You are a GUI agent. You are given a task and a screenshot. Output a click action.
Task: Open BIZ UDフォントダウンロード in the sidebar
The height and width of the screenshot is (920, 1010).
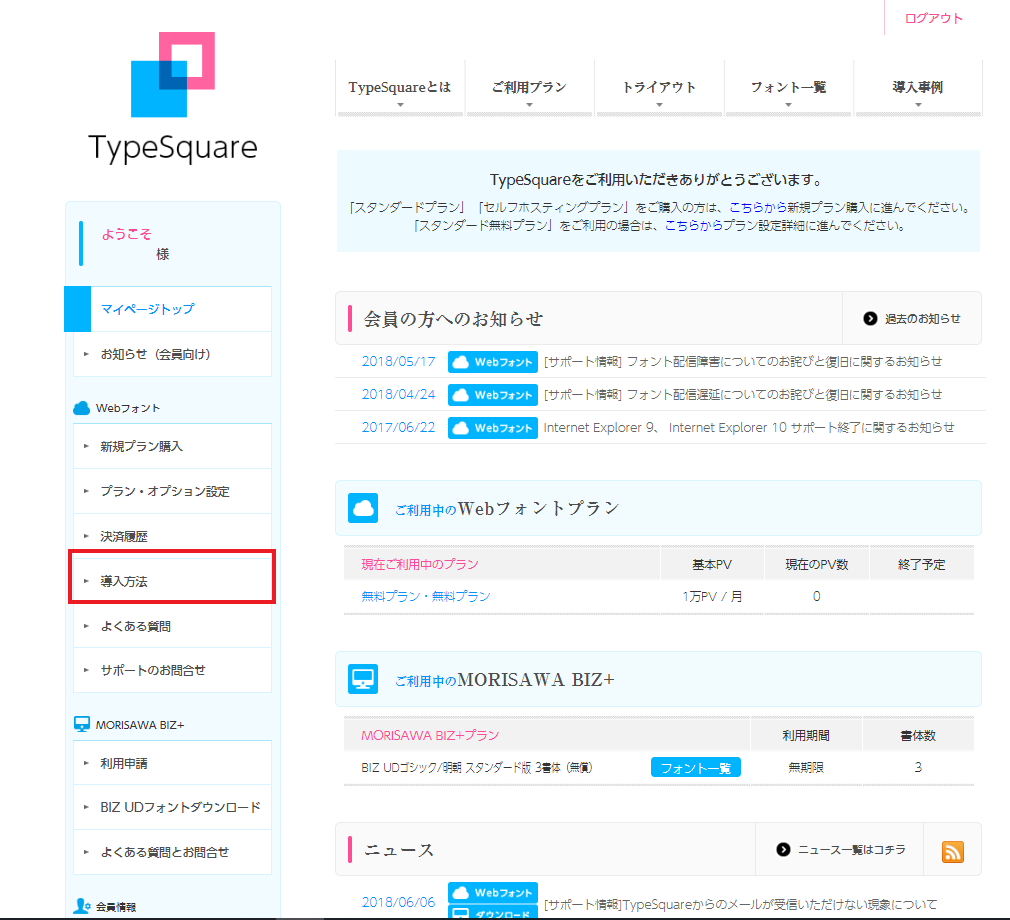pos(173,807)
